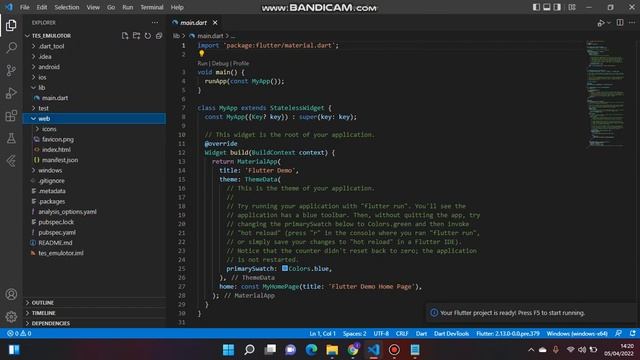The height and width of the screenshot is (360, 640).
Task: Open Dart DevTools from status bar
Action: pyautogui.click(x=451, y=333)
